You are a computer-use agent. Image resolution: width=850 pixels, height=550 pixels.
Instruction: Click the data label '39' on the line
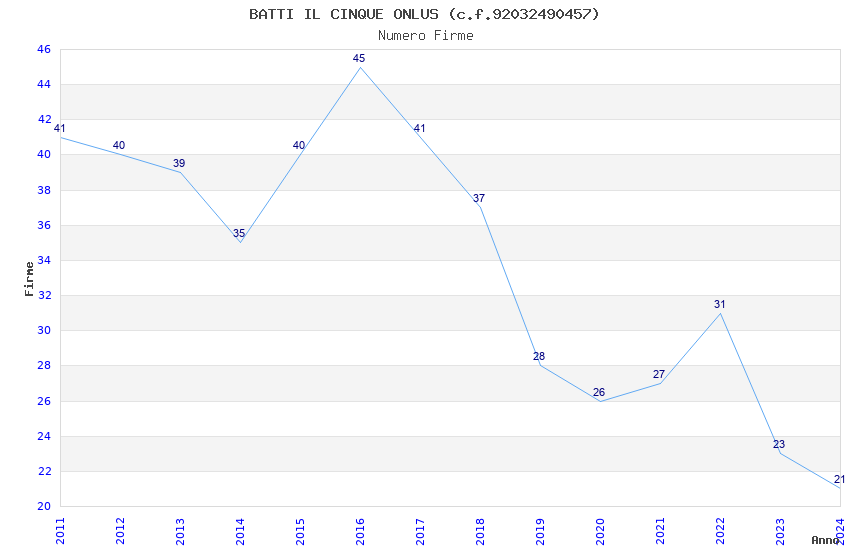(179, 163)
